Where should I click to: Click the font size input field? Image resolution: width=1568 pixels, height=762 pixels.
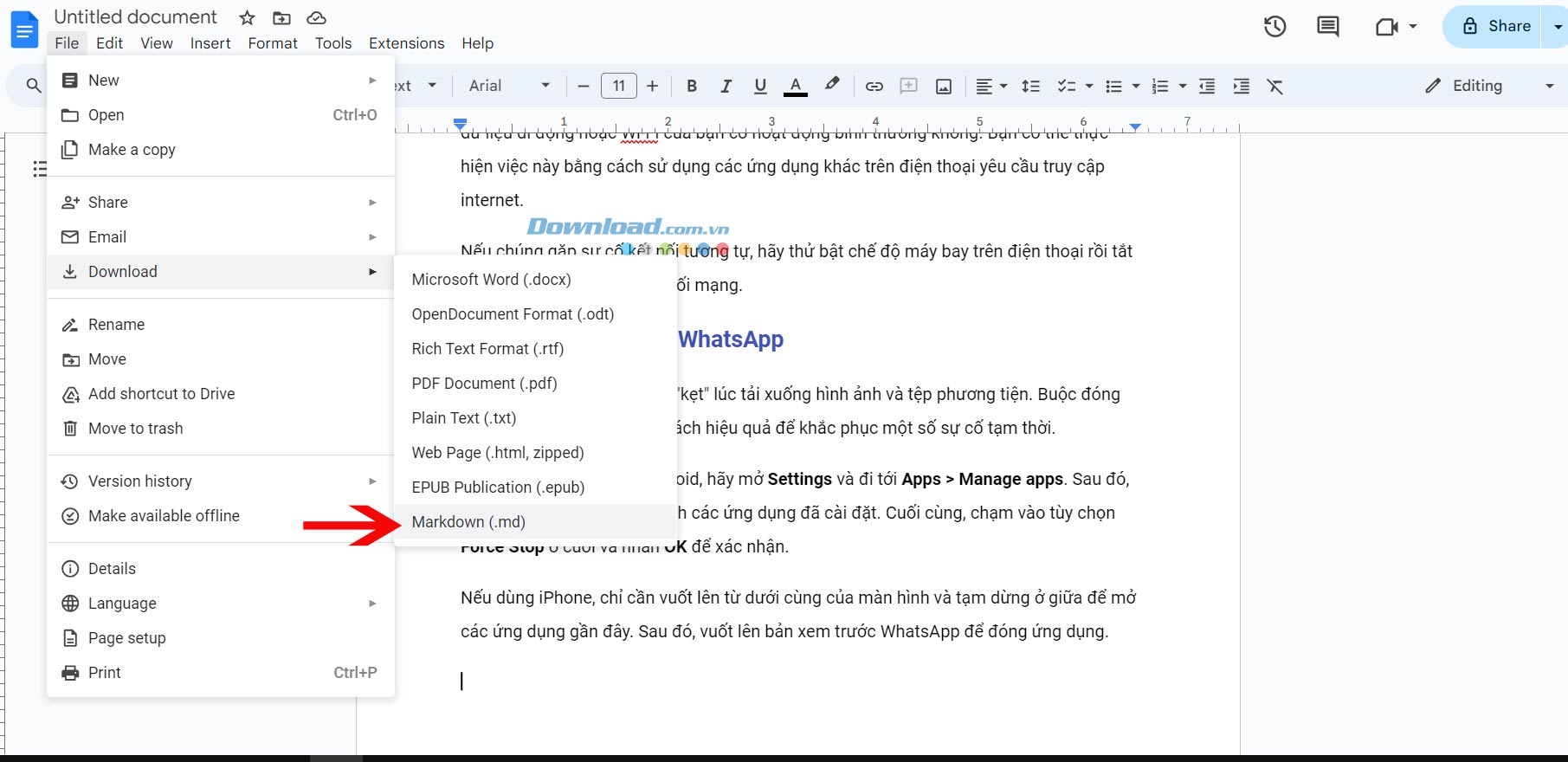[618, 86]
